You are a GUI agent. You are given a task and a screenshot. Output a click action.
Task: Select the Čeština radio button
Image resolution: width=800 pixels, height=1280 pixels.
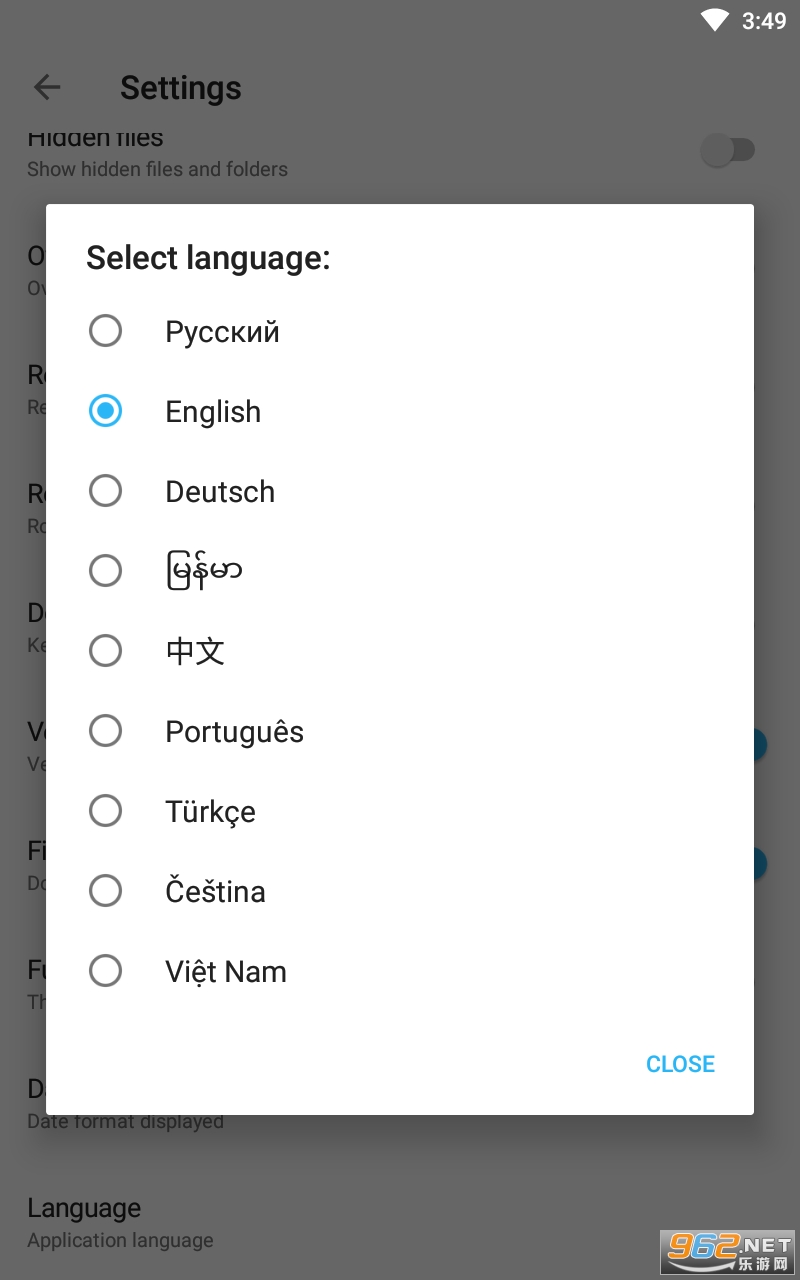[105, 891]
